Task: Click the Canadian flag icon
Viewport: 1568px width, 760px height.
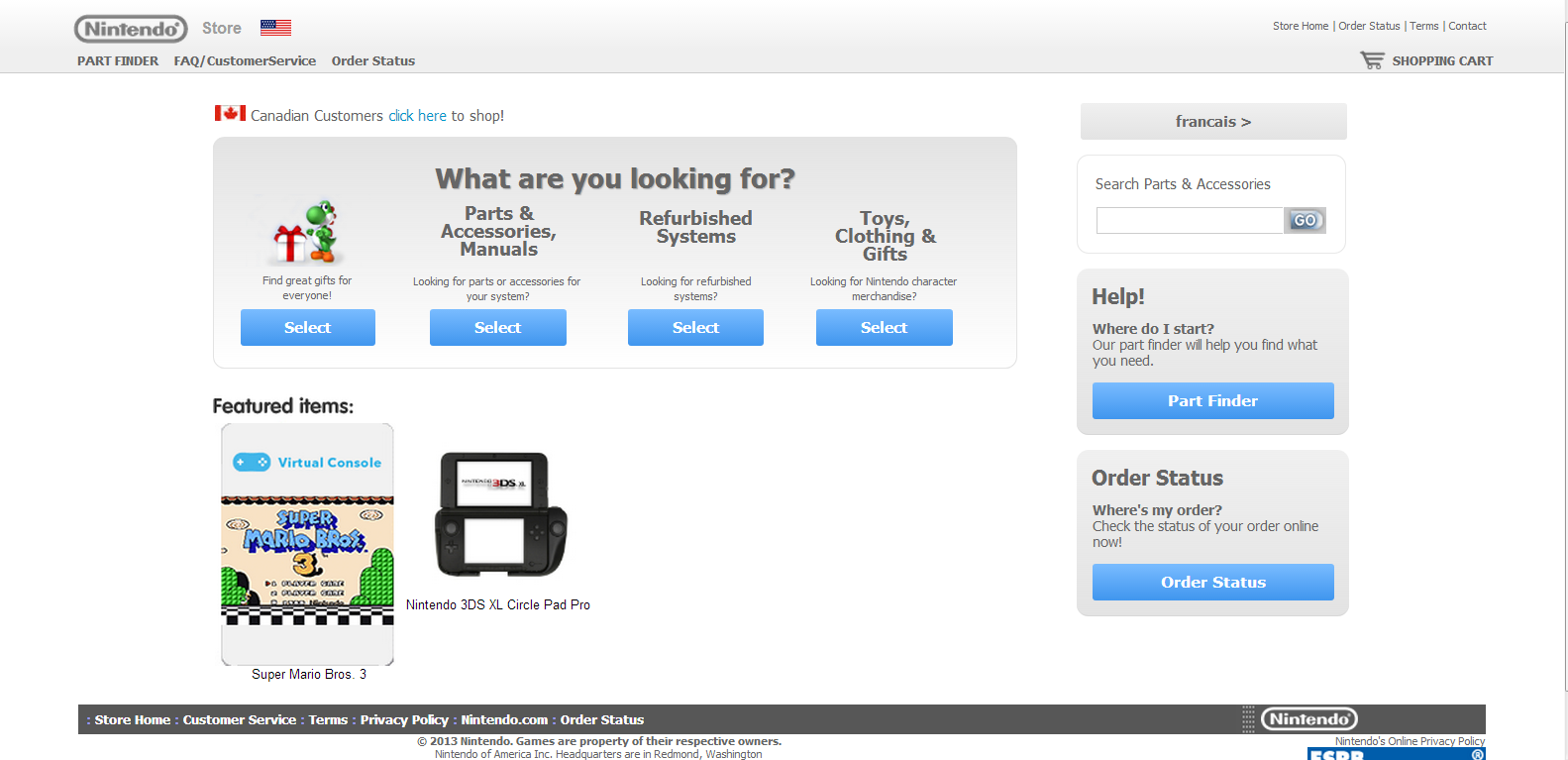Action: [x=230, y=114]
